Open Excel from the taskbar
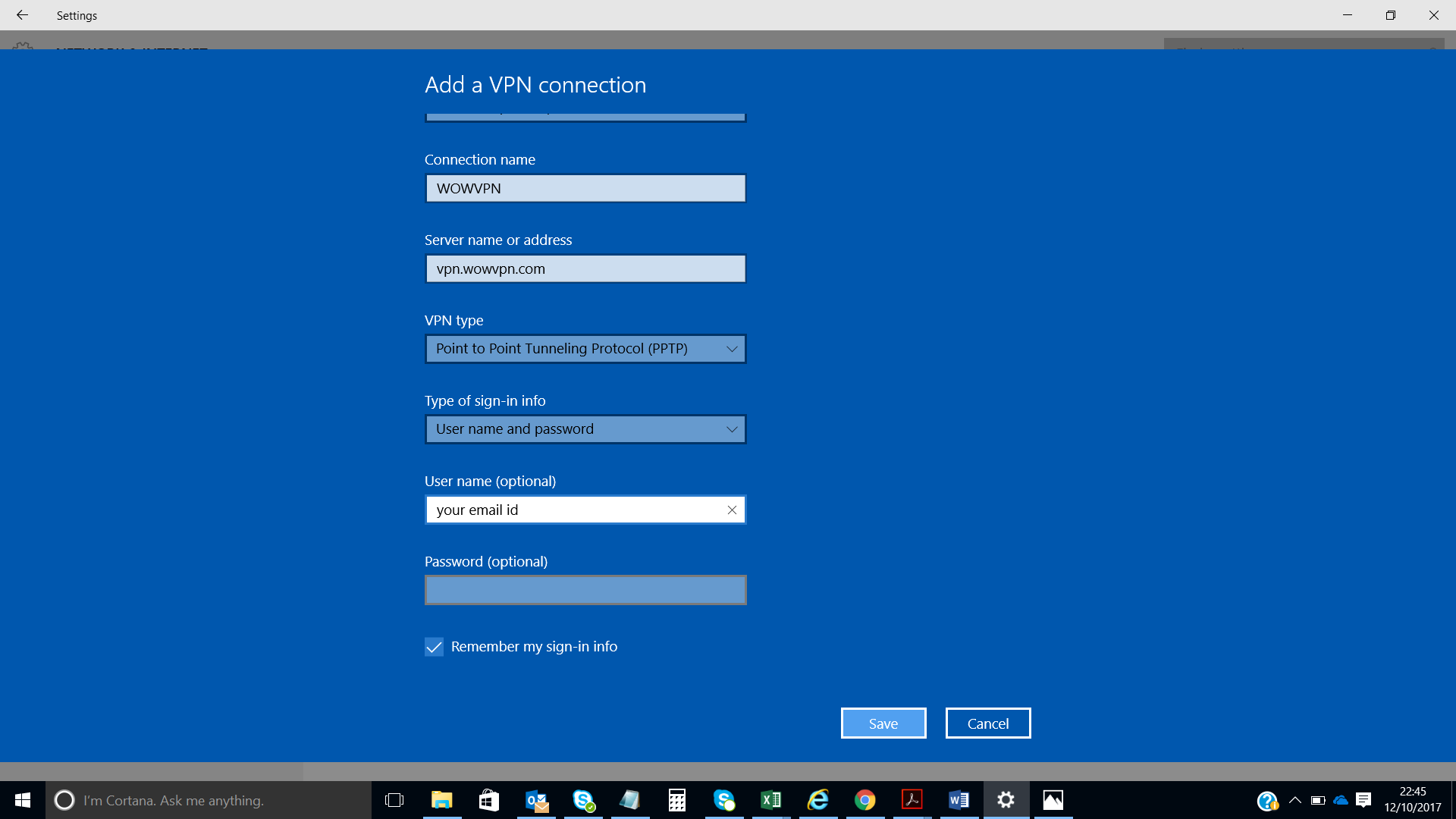 point(771,800)
